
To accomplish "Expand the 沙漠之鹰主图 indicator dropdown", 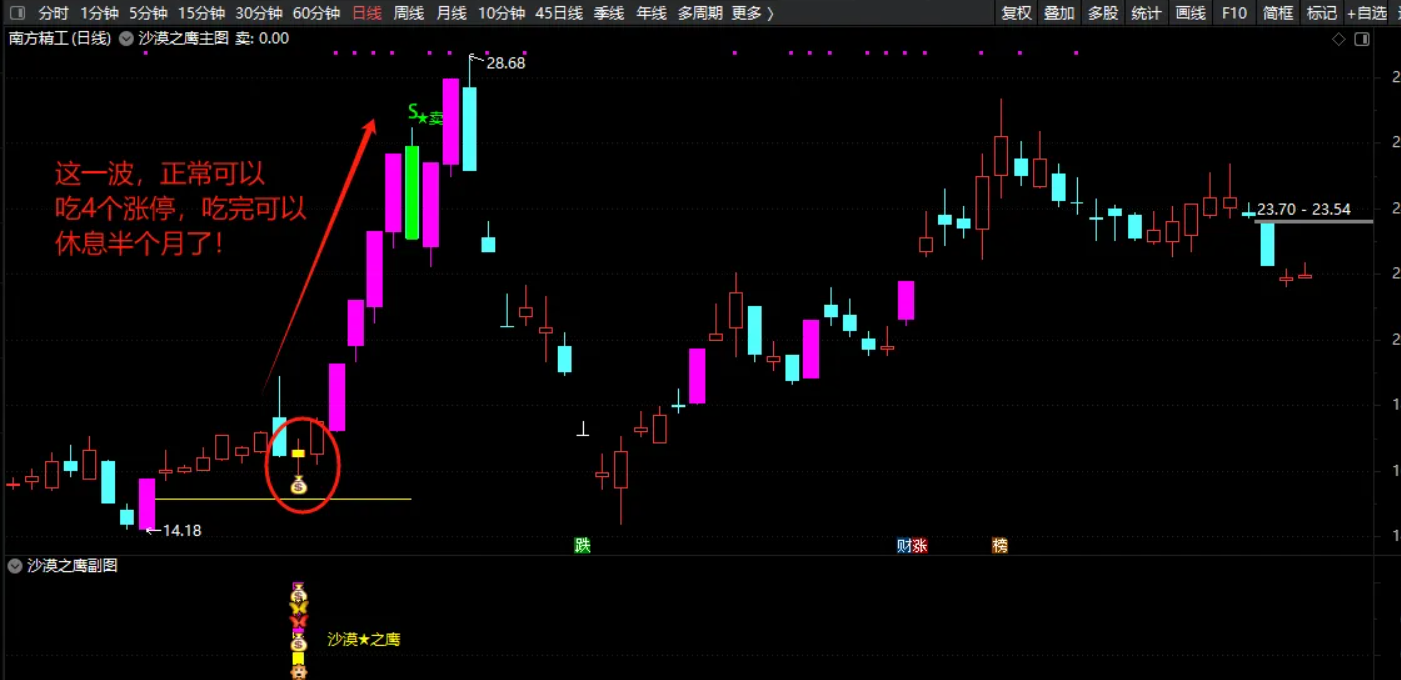I will point(125,39).
